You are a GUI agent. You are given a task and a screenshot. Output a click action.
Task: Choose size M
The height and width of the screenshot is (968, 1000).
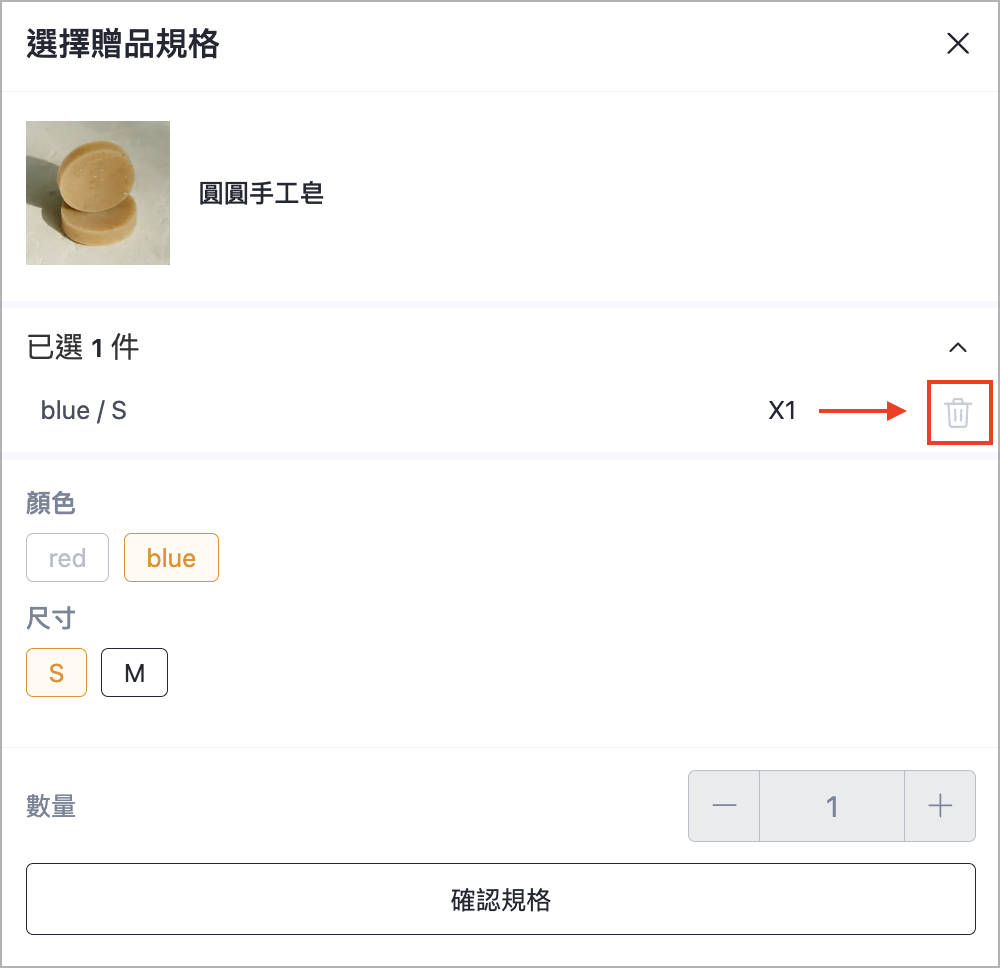(135, 673)
